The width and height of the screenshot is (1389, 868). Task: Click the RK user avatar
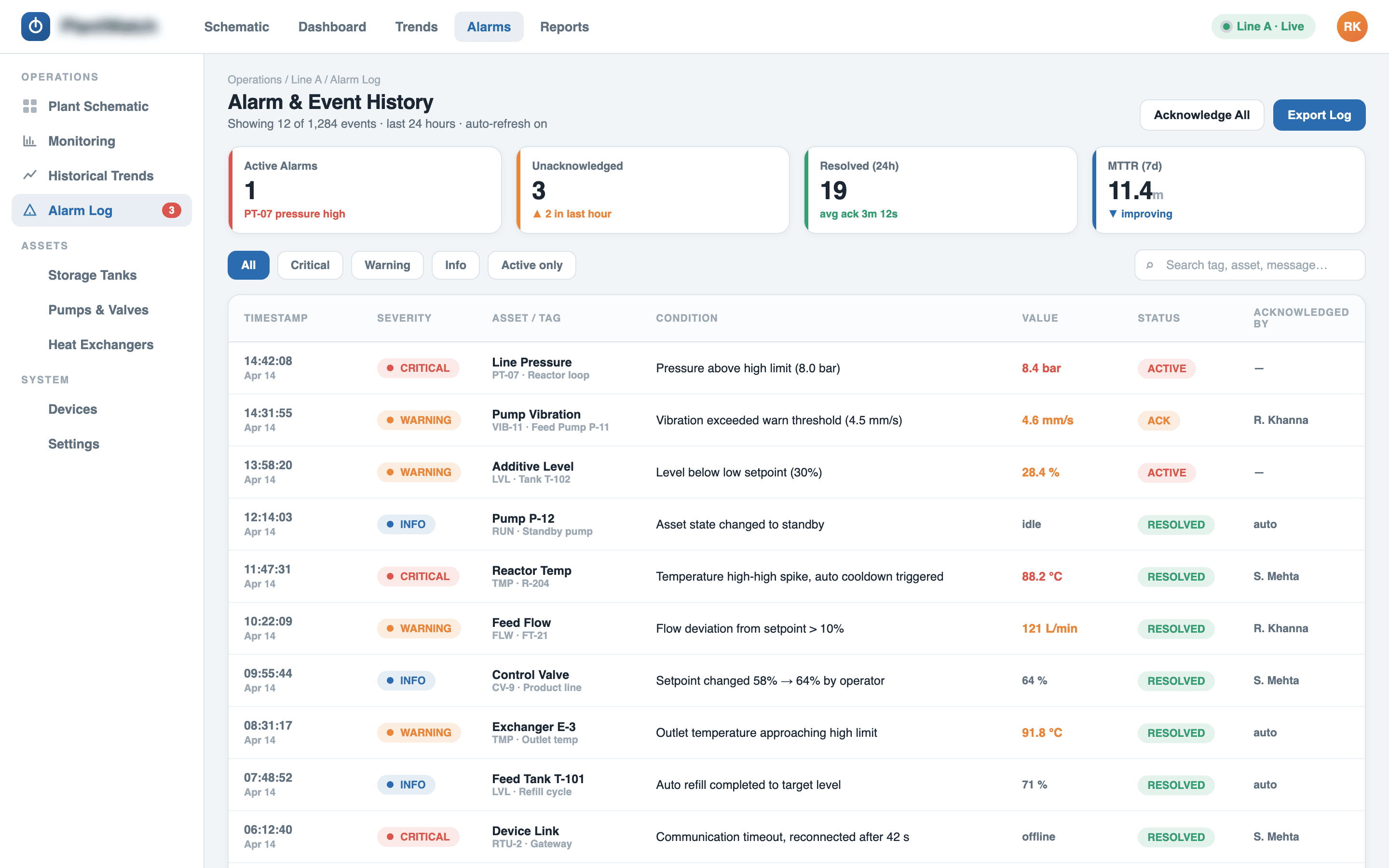coord(1352,27)
